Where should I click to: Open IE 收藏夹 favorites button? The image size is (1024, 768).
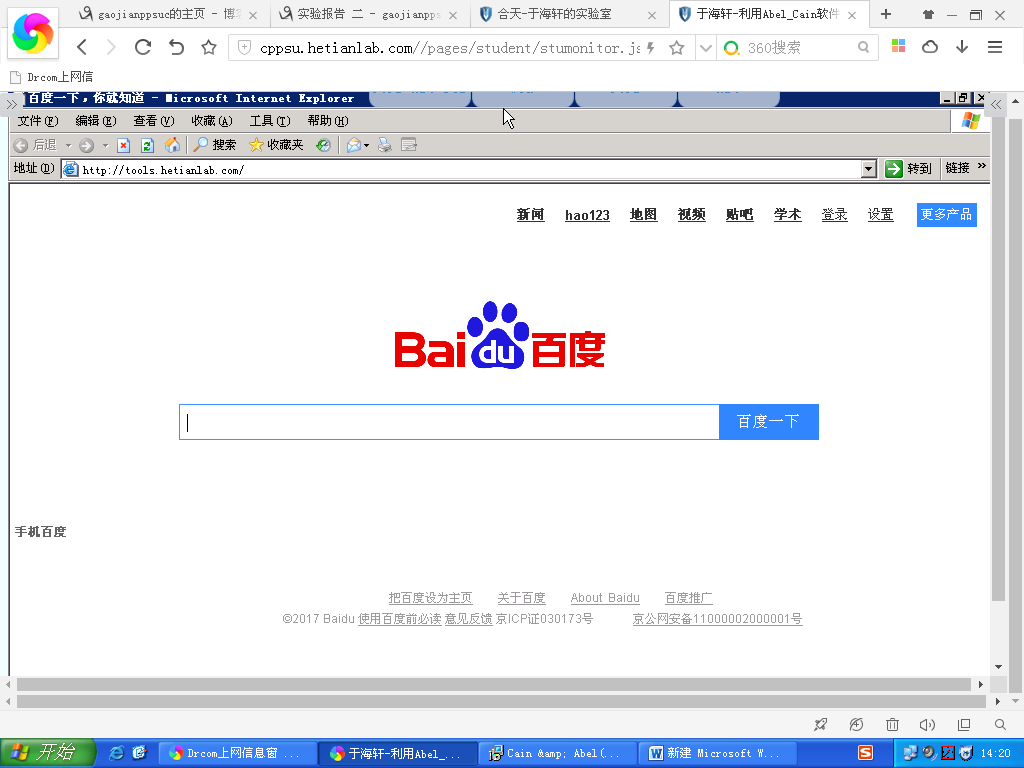(276, 145)
